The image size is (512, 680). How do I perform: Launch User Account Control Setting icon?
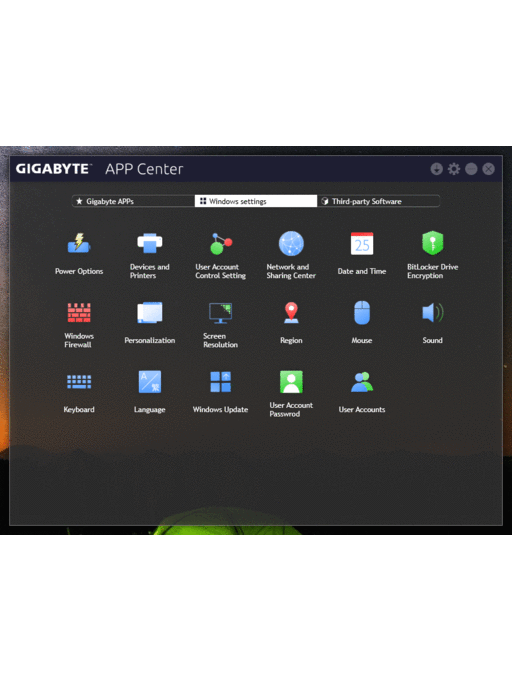221,243
